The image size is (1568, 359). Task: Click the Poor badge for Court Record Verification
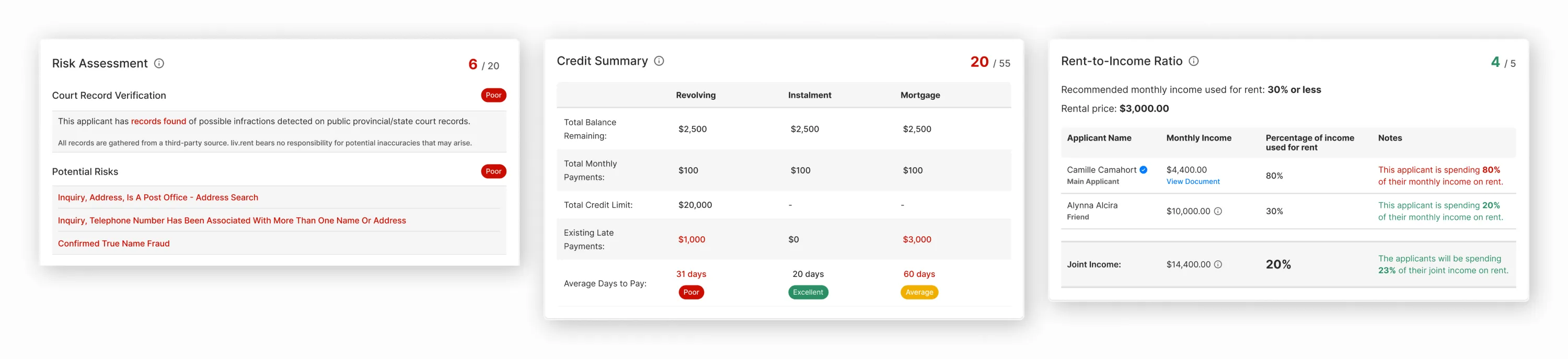click(493, 95)
